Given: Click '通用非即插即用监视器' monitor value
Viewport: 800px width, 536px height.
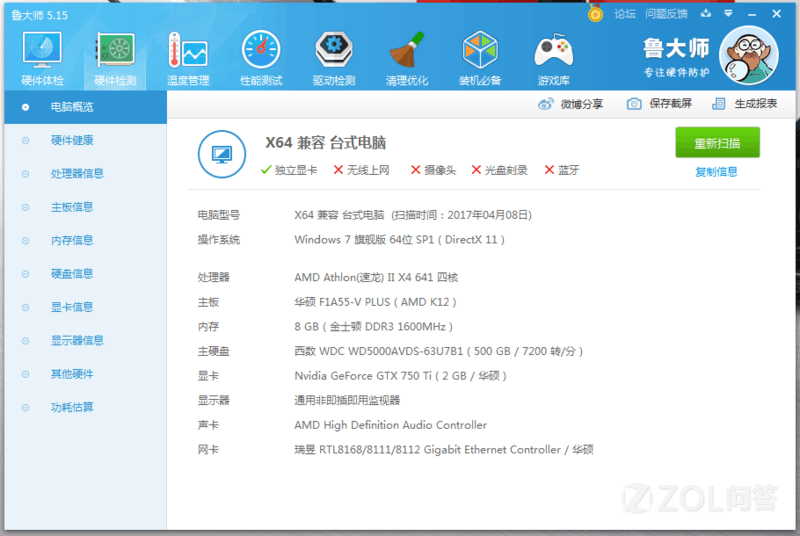Looking at the screenshot, I should tap(347, 400).
